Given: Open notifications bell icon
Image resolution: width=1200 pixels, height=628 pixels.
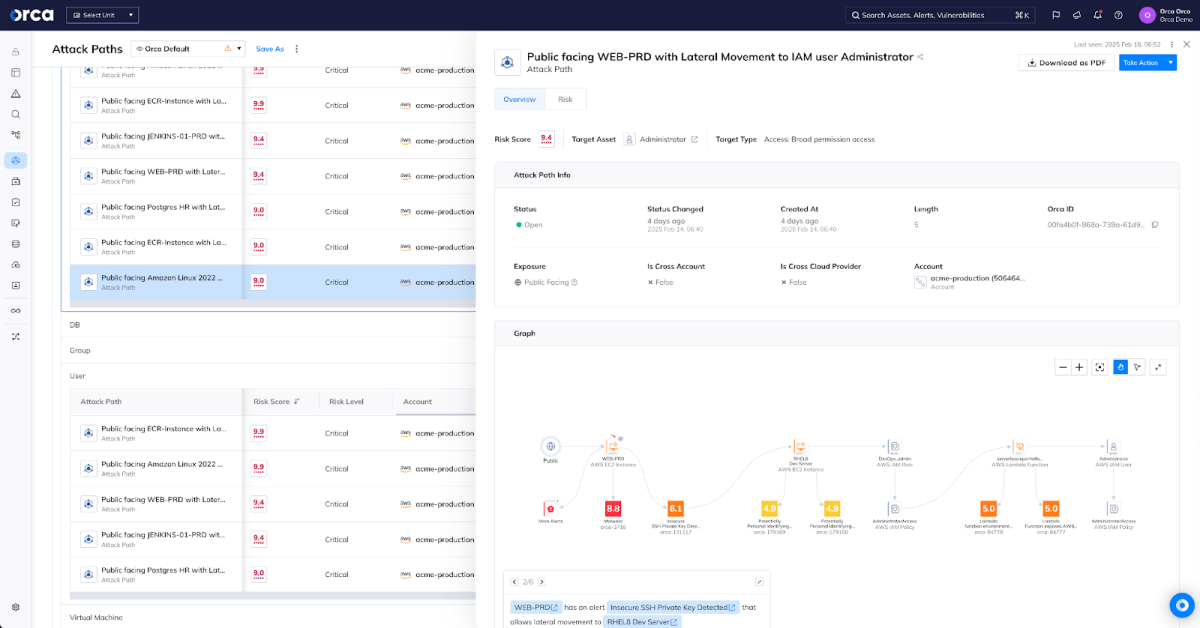Looking at the screenshot, I should [x=1098, y=15].
